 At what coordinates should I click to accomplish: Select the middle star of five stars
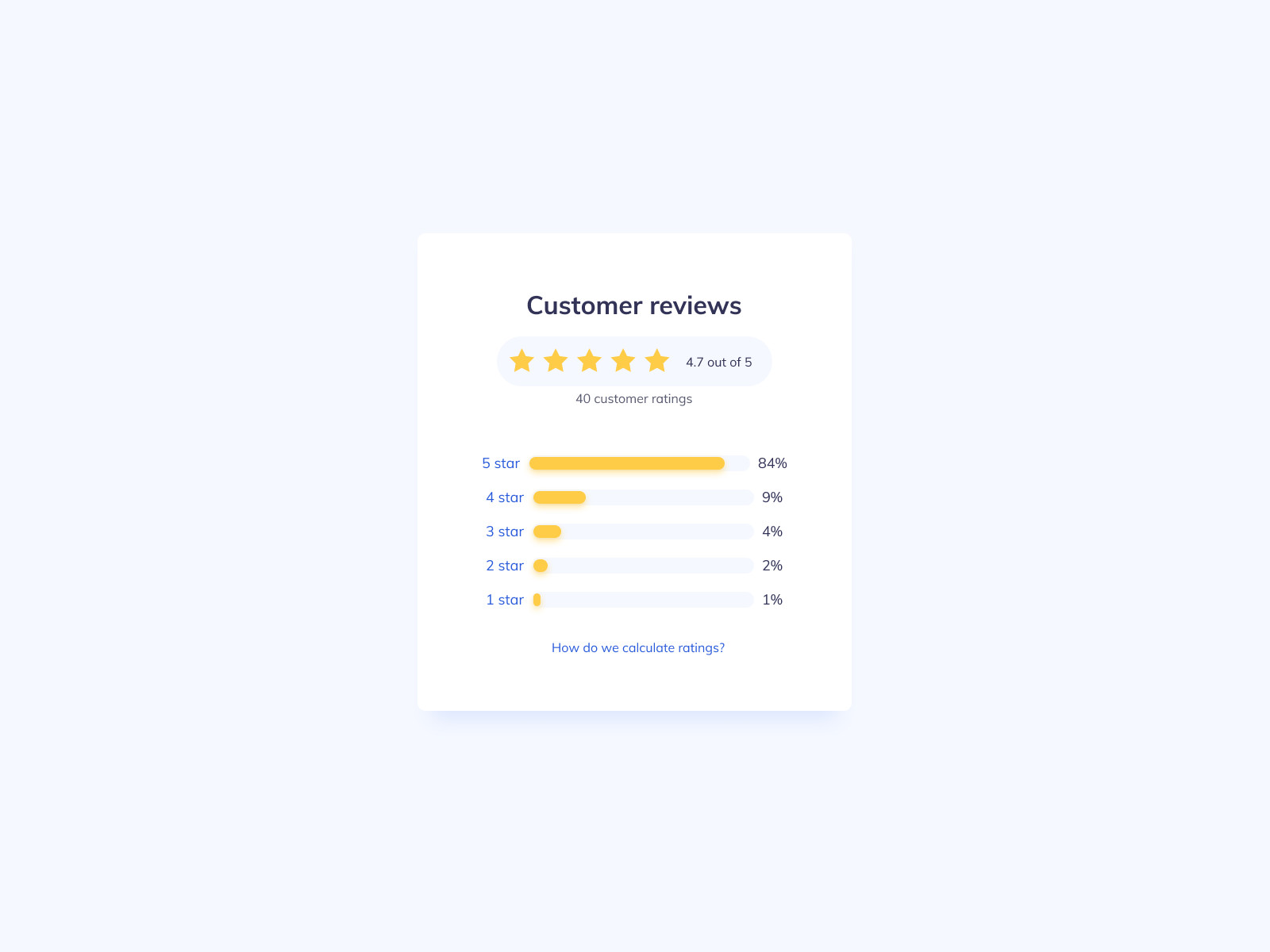590,361
